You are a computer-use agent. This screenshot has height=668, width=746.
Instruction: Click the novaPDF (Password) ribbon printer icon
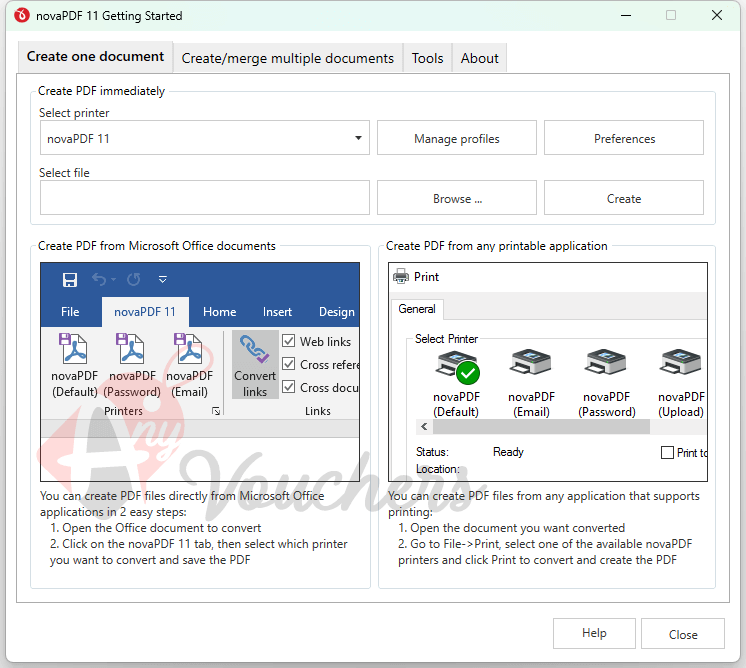pyautogui.click(x=131, y=349)
